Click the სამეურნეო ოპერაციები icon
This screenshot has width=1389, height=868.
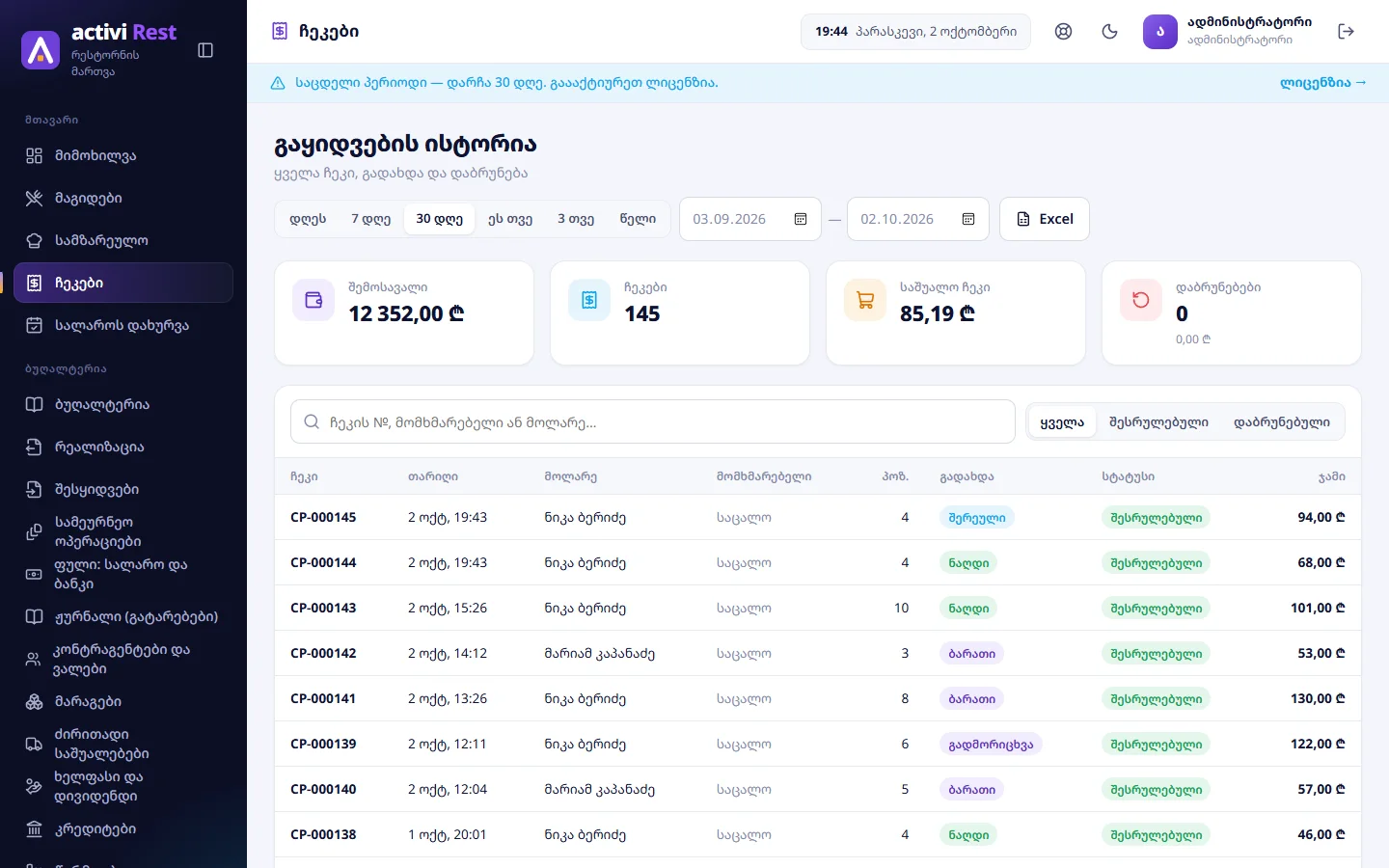click(35, 531)
